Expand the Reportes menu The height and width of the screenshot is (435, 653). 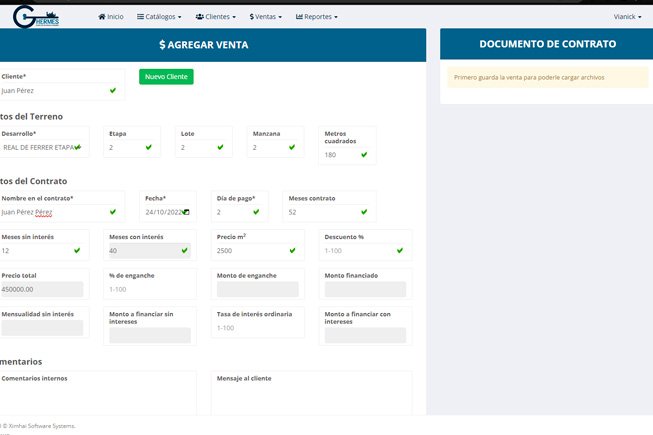click(317, 17)
